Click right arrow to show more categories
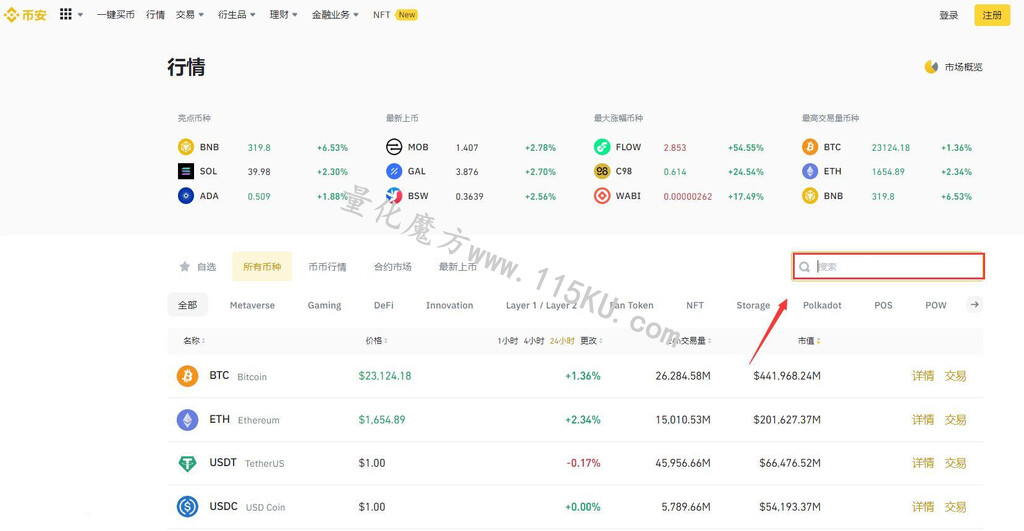The width and height of the screenshot is (1024, 531). click(974, 304)
